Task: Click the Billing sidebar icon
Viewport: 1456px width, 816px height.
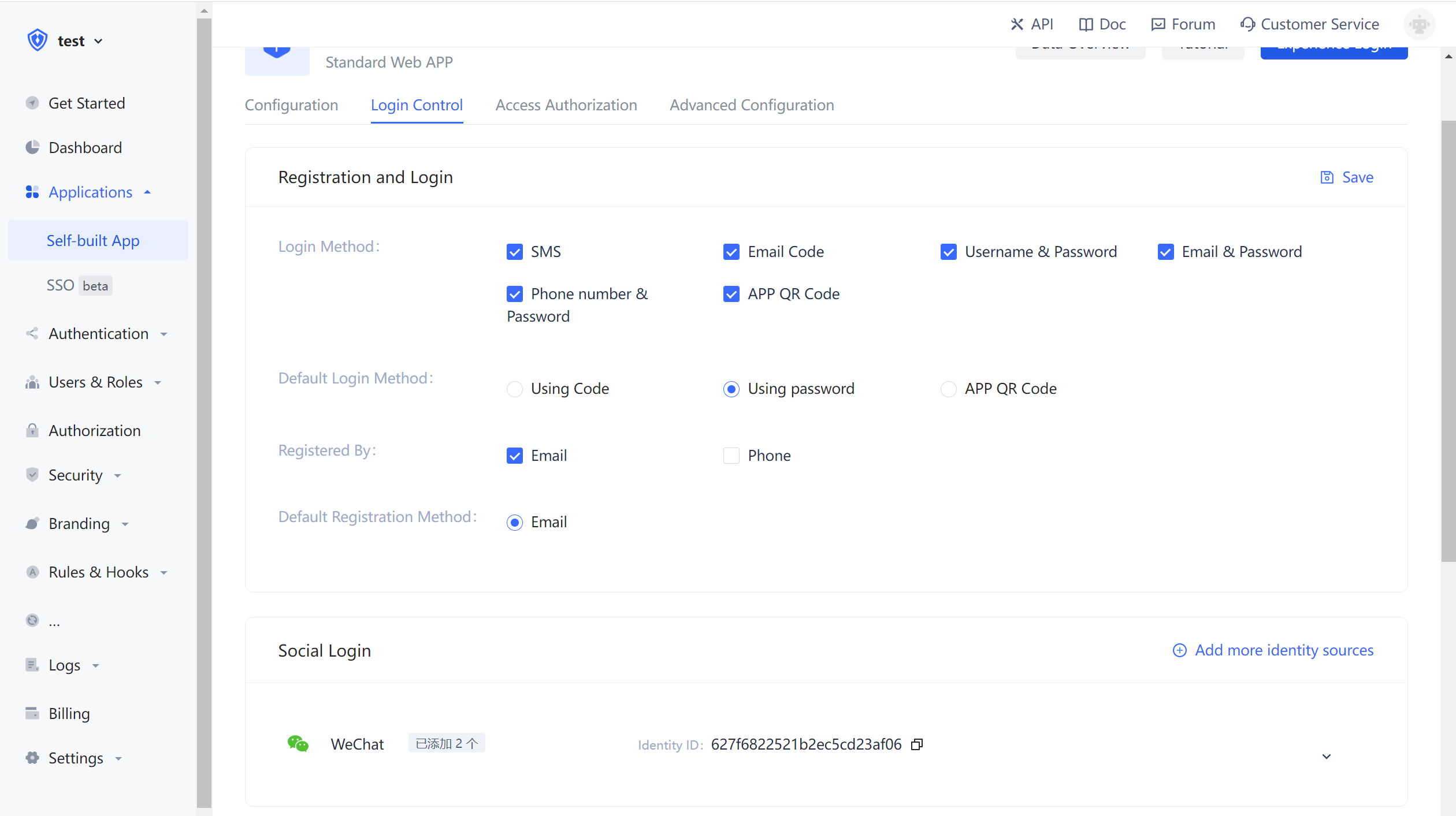Action: coord(32,713)
